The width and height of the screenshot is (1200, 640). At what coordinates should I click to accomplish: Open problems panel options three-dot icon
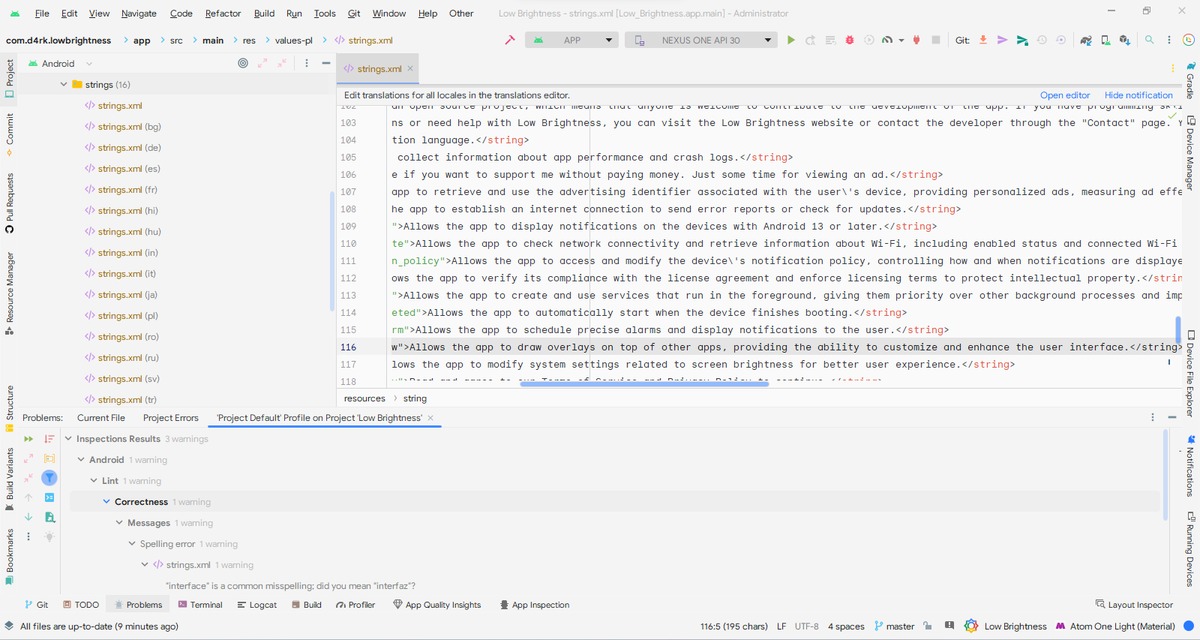[x=1152, y=418]
